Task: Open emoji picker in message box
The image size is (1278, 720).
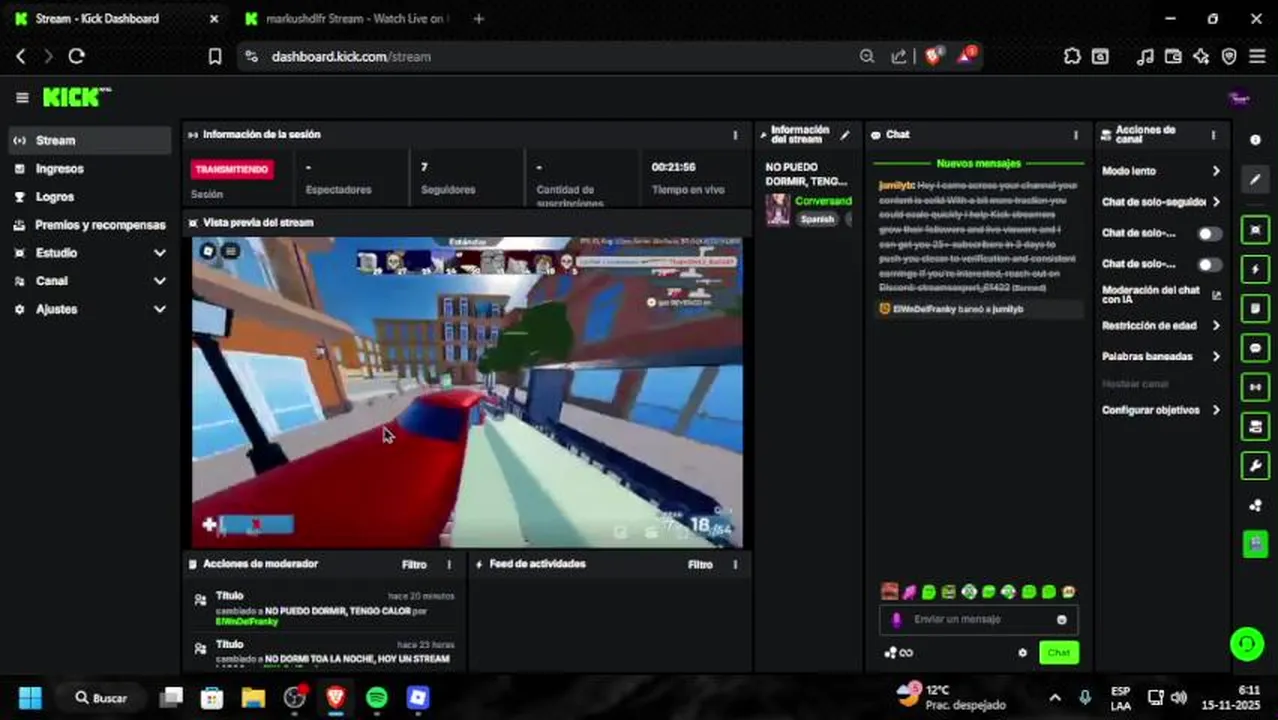Action: [1061, 619]
